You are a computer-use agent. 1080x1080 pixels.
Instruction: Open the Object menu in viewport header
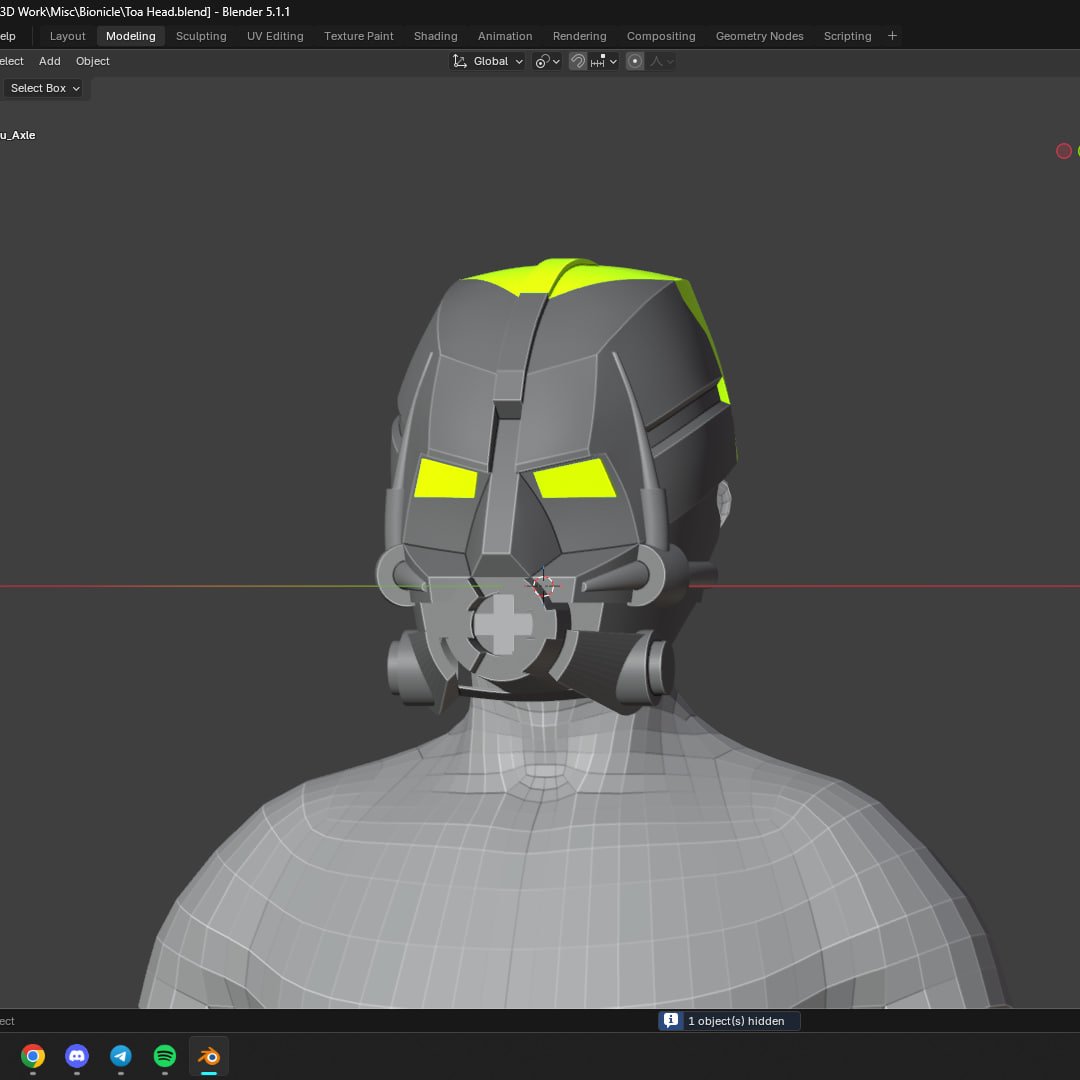(92, 61)
